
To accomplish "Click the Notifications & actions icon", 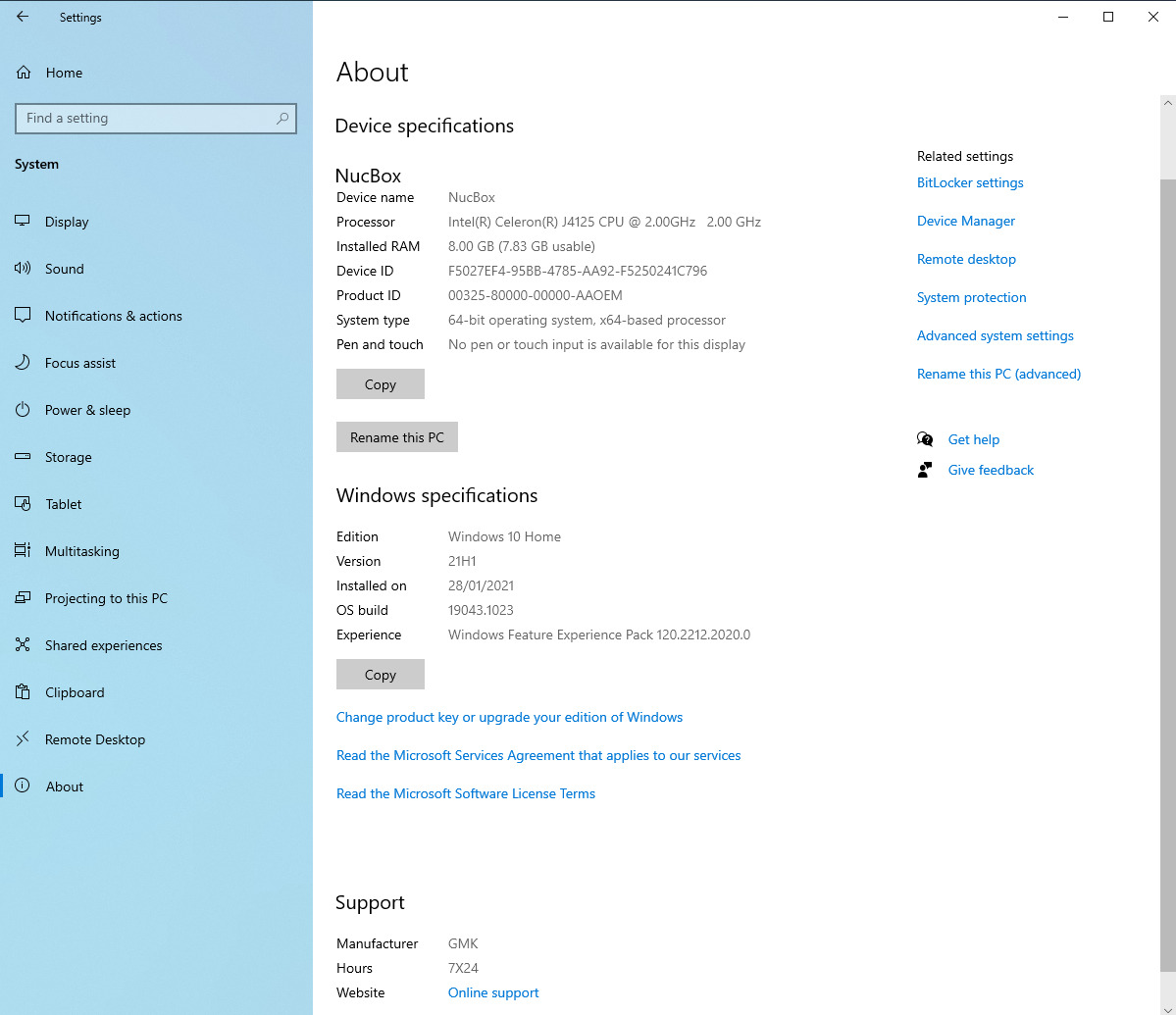I will [x=23, y=316].
